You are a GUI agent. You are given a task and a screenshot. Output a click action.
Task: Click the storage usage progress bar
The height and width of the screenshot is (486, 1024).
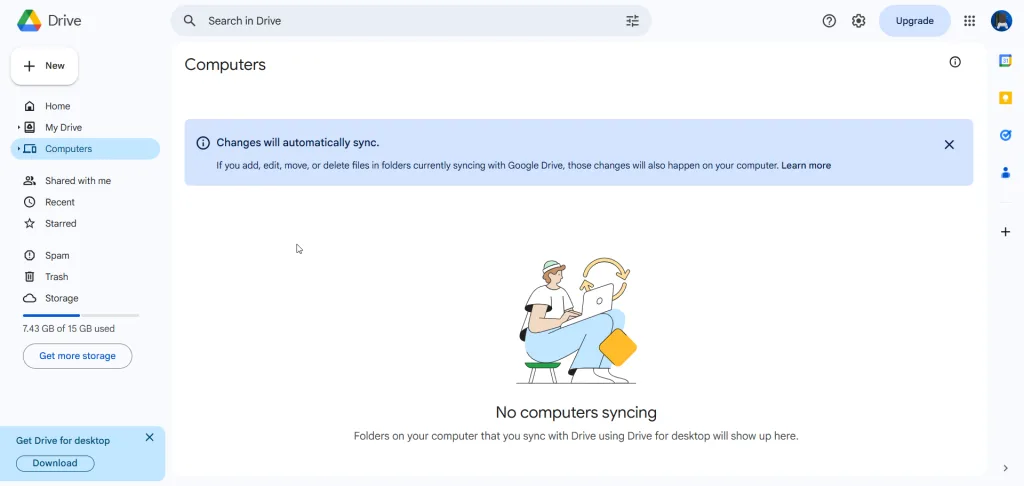[81, 316]
